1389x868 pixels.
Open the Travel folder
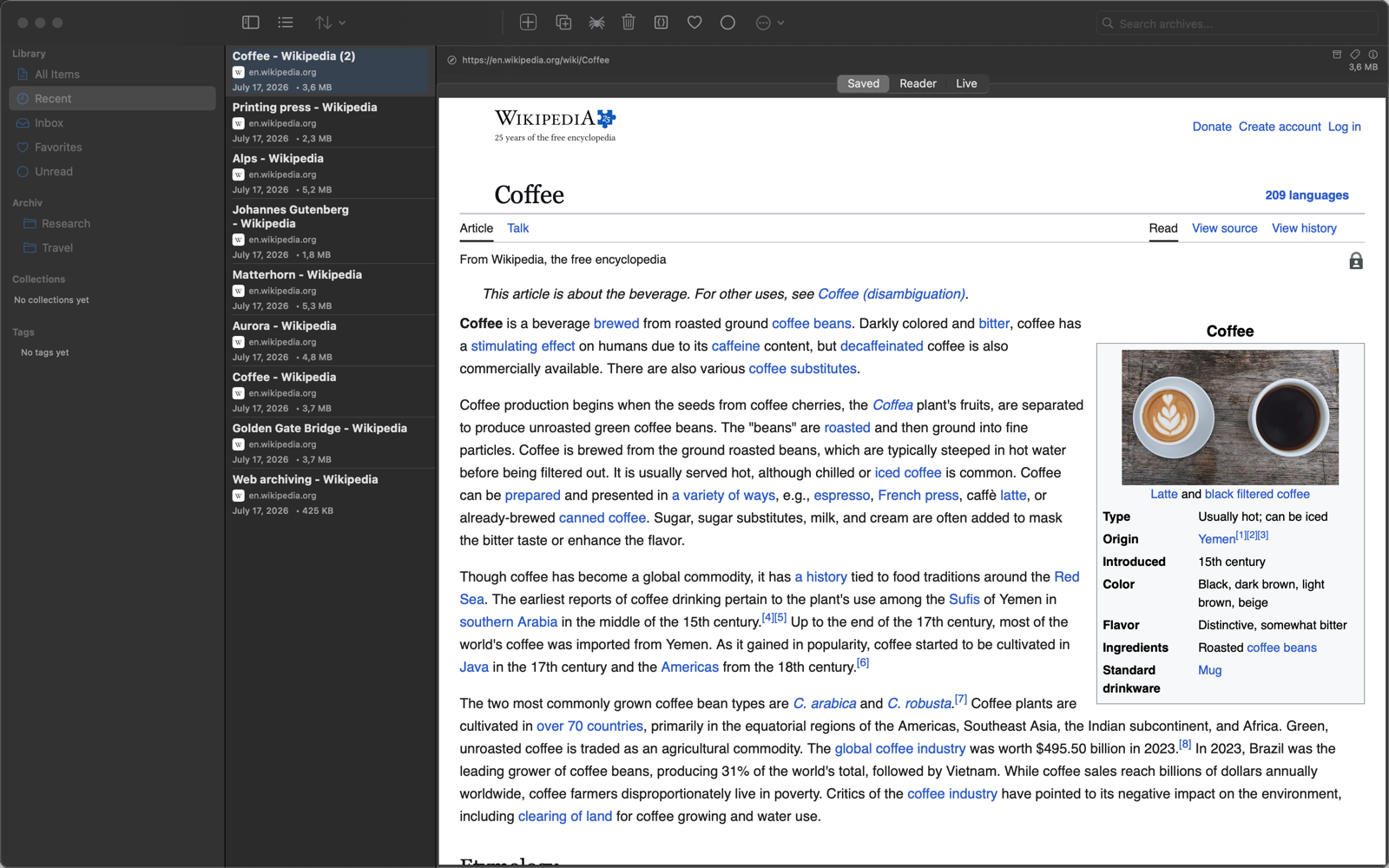[112, 248]
